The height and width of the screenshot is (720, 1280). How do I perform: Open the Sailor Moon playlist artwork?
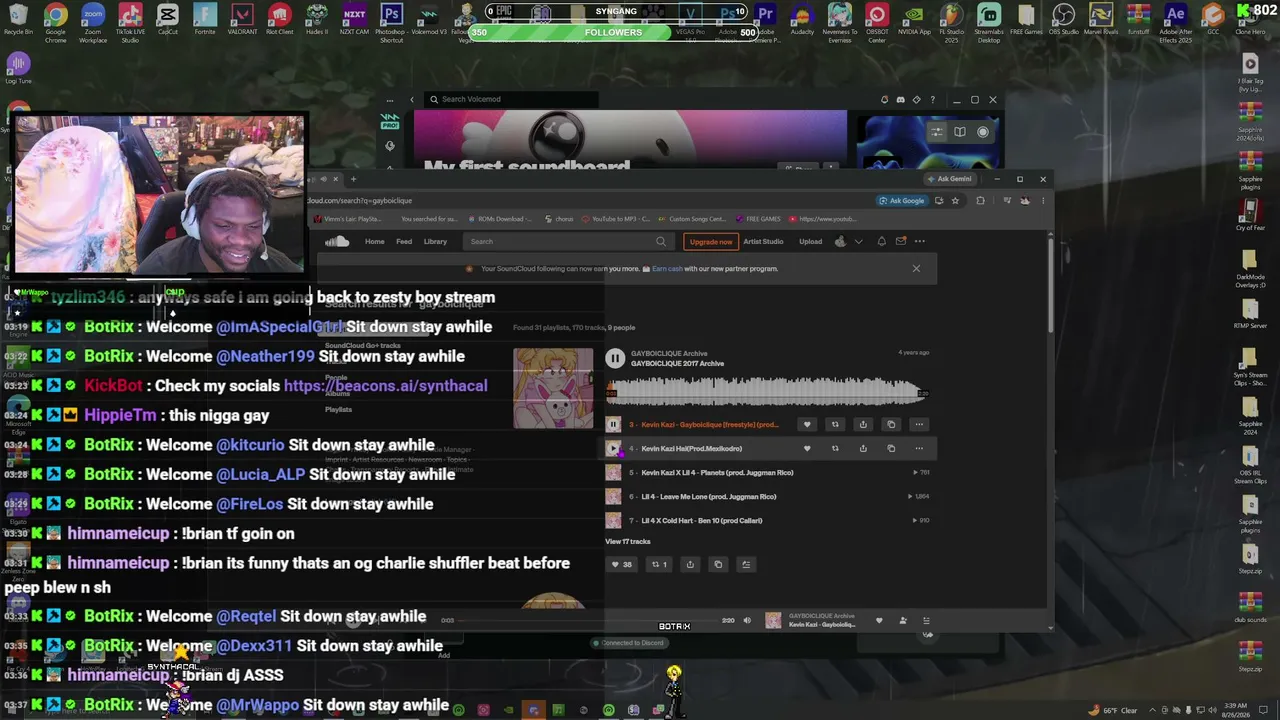click(x=553, y=388)
